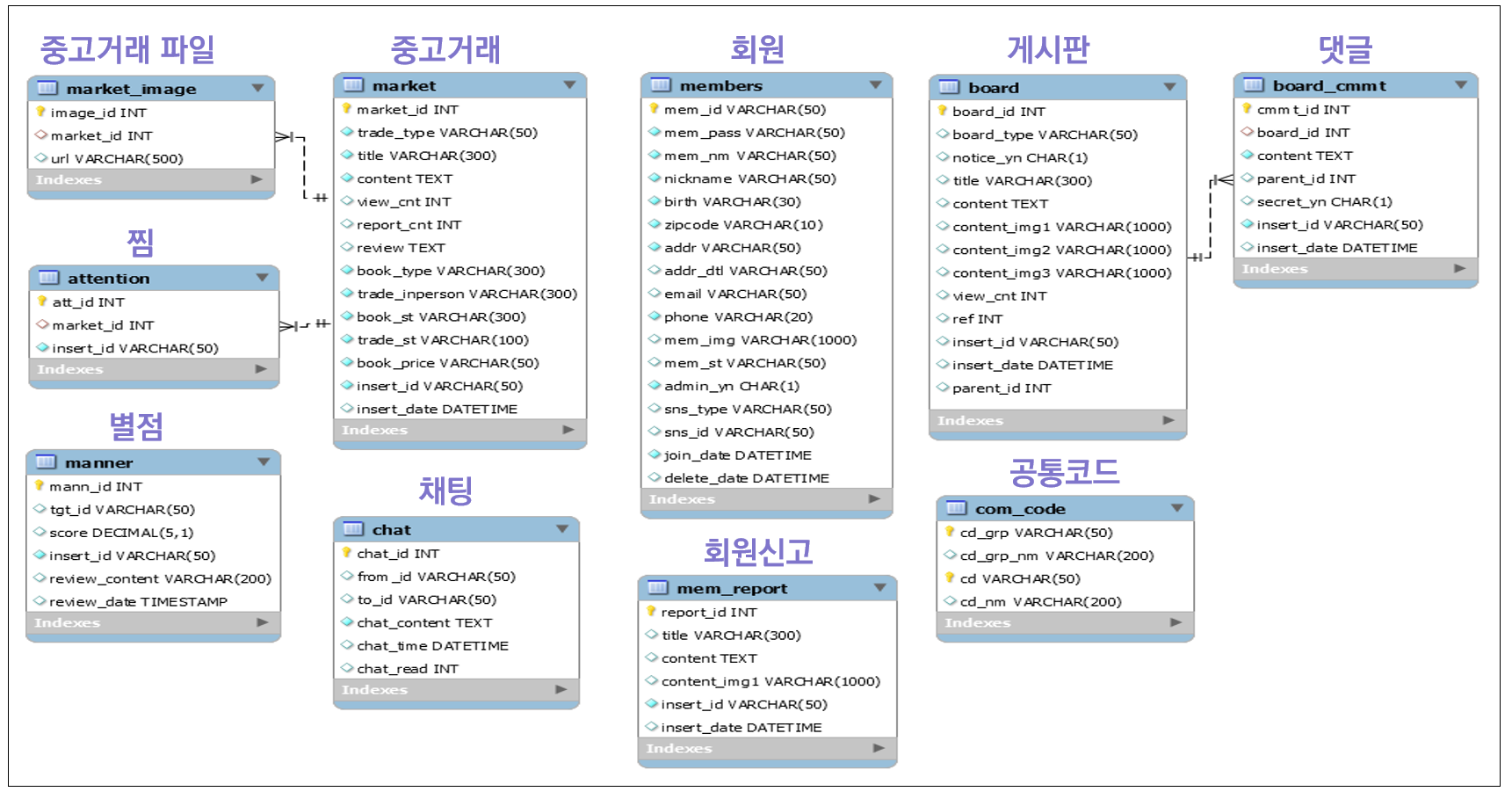The width and height of the screenshot is (1512, 799).
Task: Click the foreign key icon beside board_id in board_cmmt
Action: (1248, 133)
